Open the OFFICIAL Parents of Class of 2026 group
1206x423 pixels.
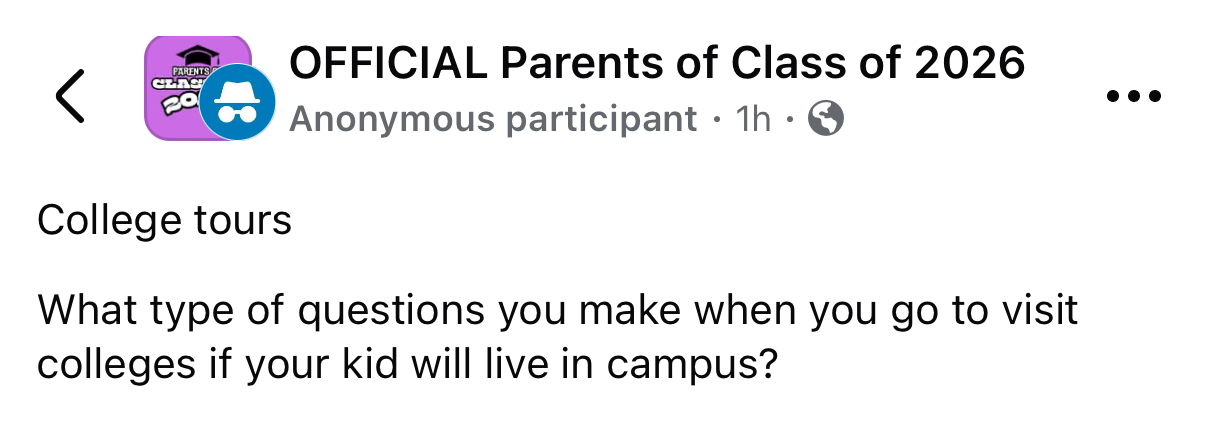[x=656, y=64]
